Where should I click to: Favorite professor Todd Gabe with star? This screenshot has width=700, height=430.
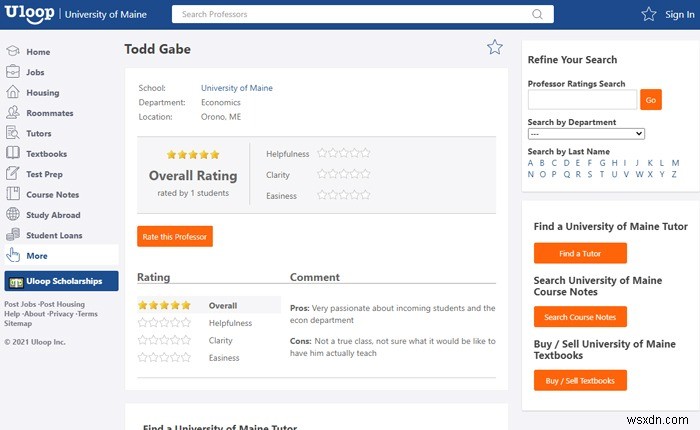[x=494, y=47]
